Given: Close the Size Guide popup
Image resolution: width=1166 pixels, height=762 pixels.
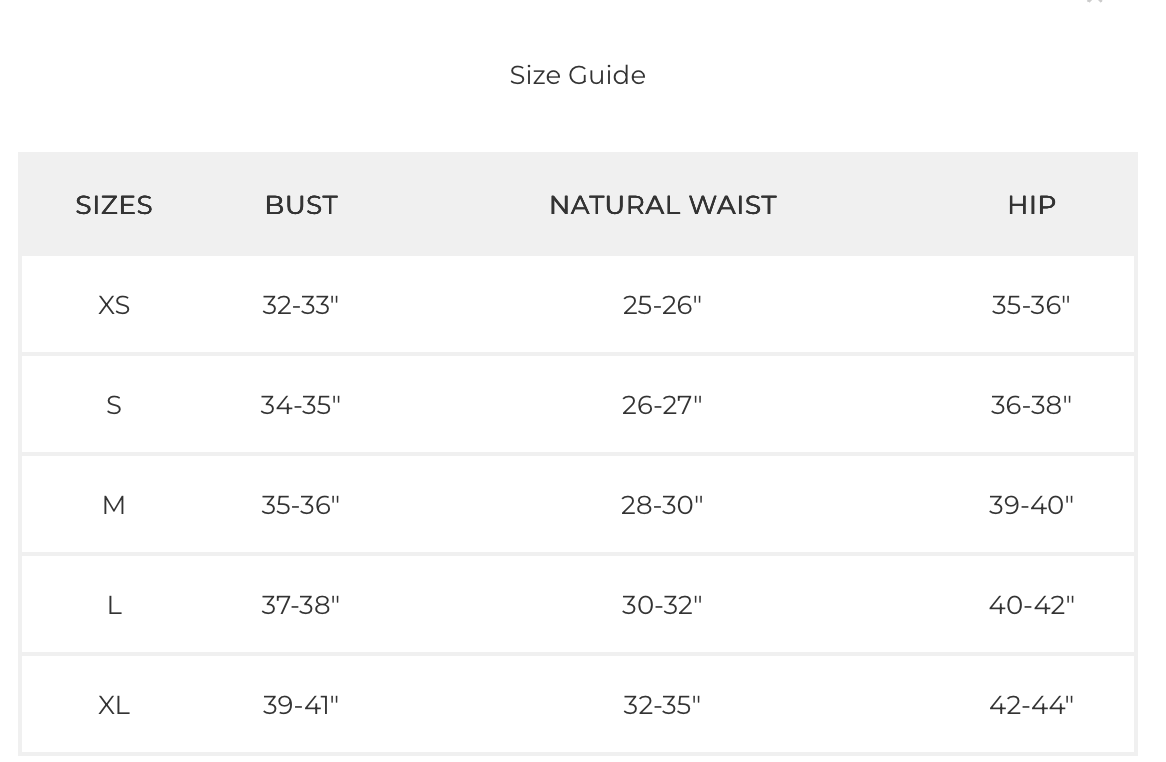Looking at the screenshot, I should coord(1094,2).
